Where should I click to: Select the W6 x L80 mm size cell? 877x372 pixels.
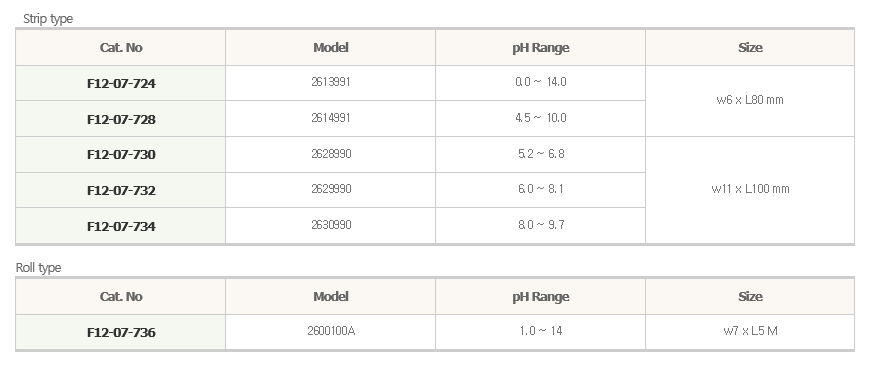point(750,100)
